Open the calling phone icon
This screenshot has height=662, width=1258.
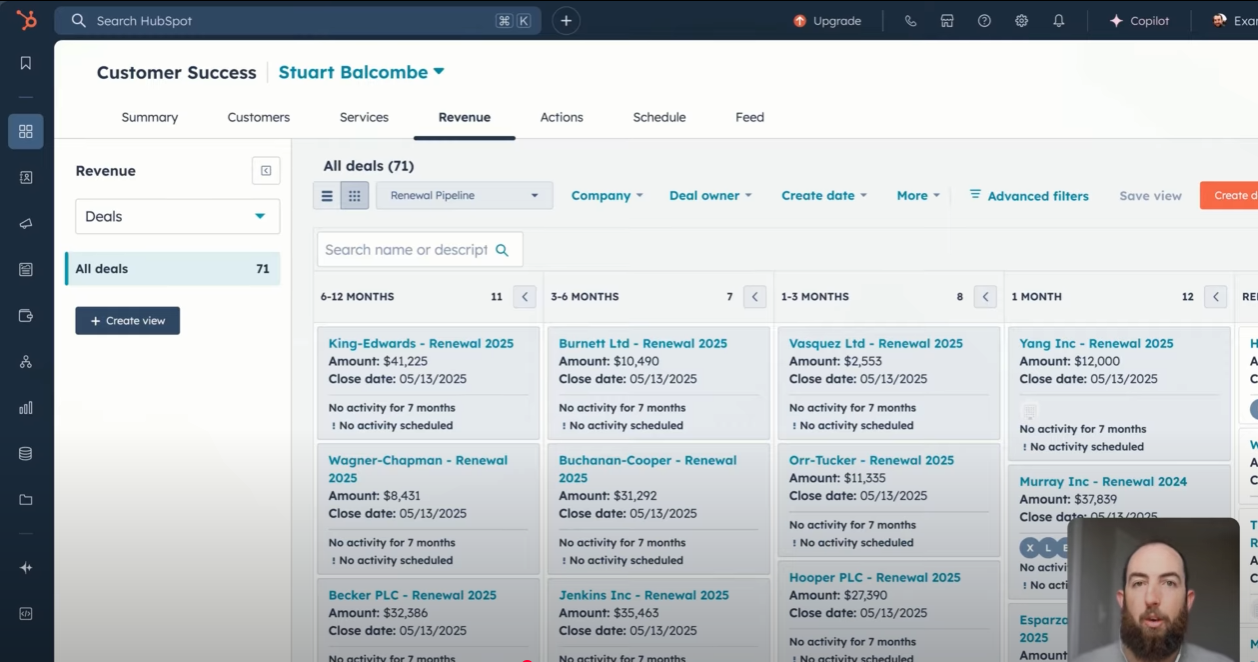click(910, 21)
